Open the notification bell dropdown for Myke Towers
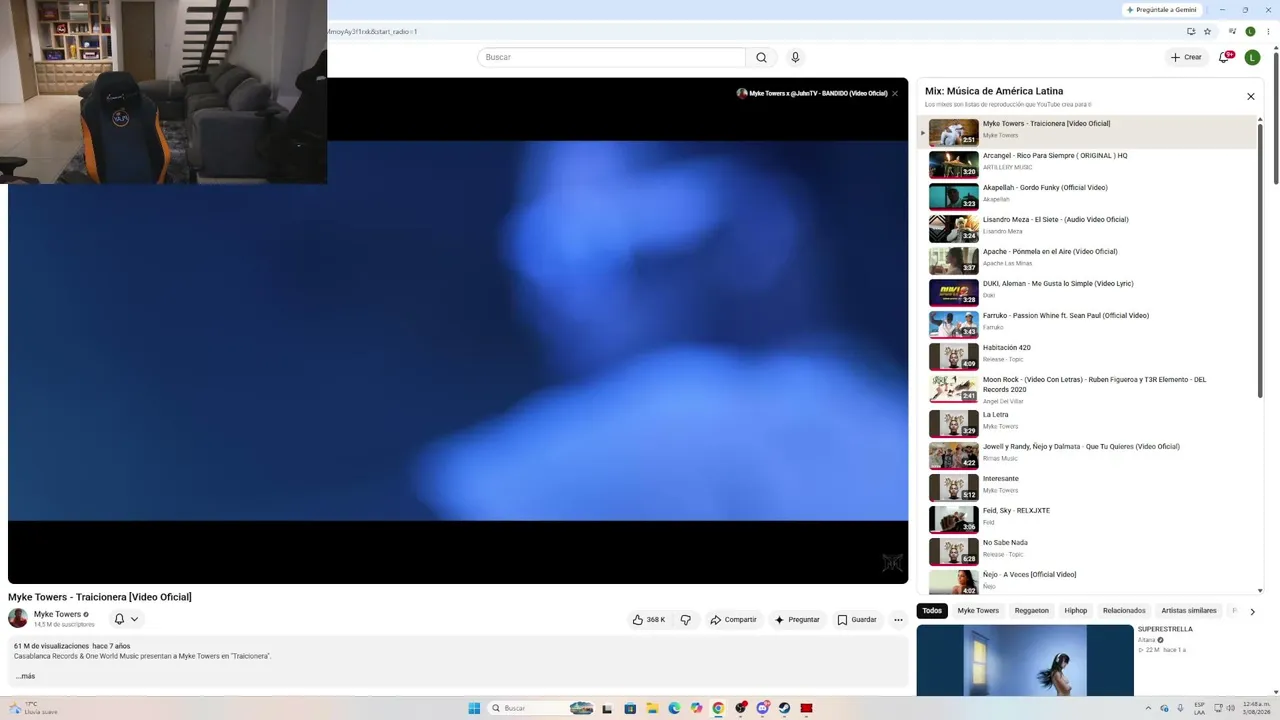The width and height of the screenshot is (1280, 720). pyautogui.click(x=126, y=619)
